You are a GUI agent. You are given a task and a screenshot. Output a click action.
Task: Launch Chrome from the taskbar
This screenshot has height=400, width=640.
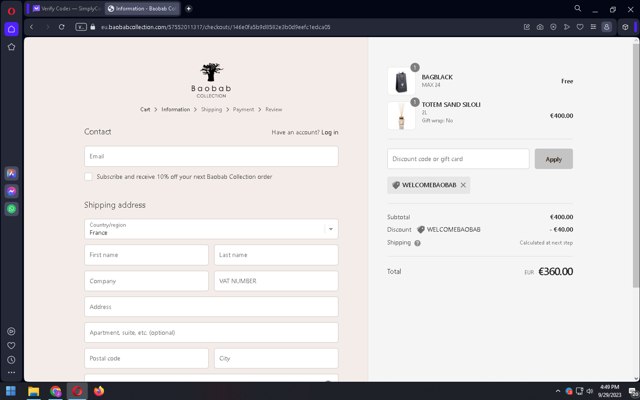[56, 391]
